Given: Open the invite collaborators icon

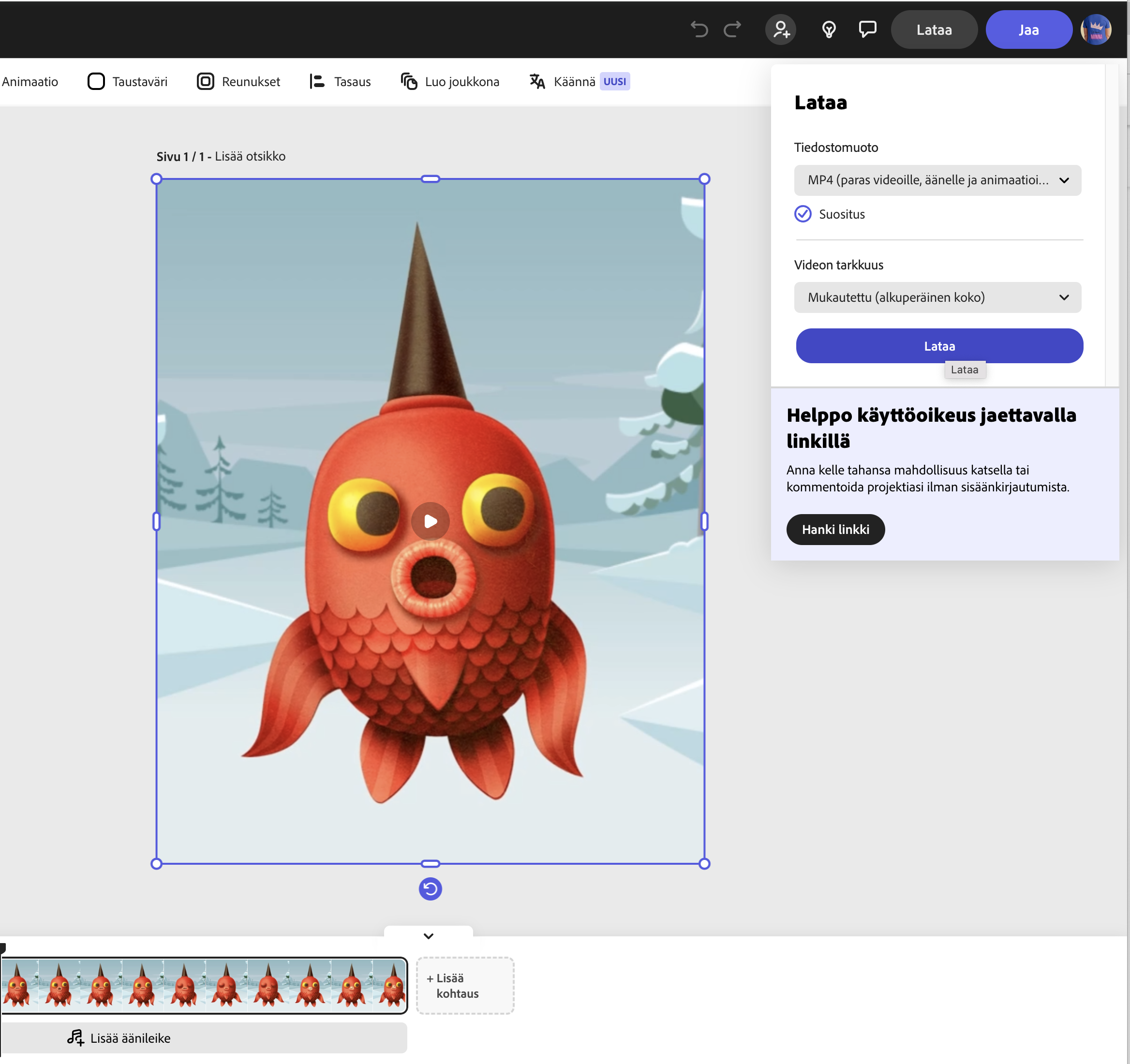Looking at the screenshot, I should click(x=780, y=30).
